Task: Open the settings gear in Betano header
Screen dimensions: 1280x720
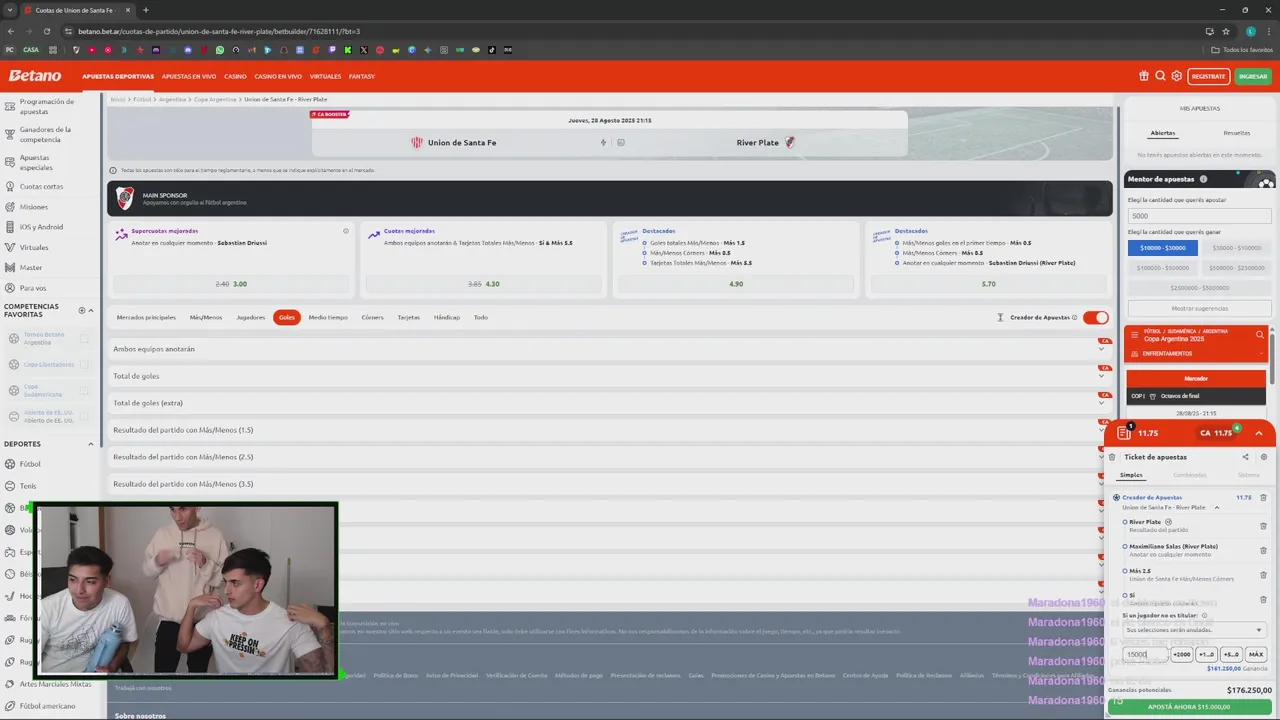Action: [x=1177, y=76]
